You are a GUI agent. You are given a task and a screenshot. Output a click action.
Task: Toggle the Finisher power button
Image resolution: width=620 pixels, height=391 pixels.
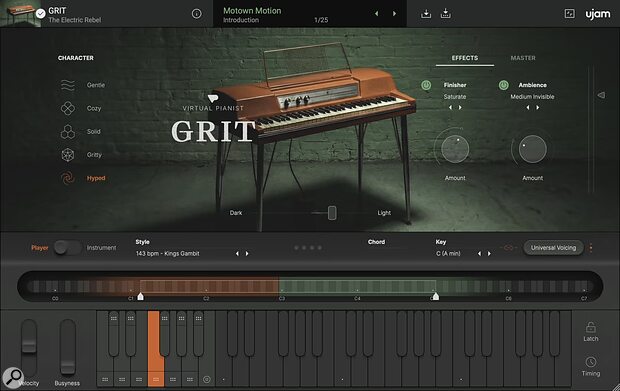pos(426,85)
